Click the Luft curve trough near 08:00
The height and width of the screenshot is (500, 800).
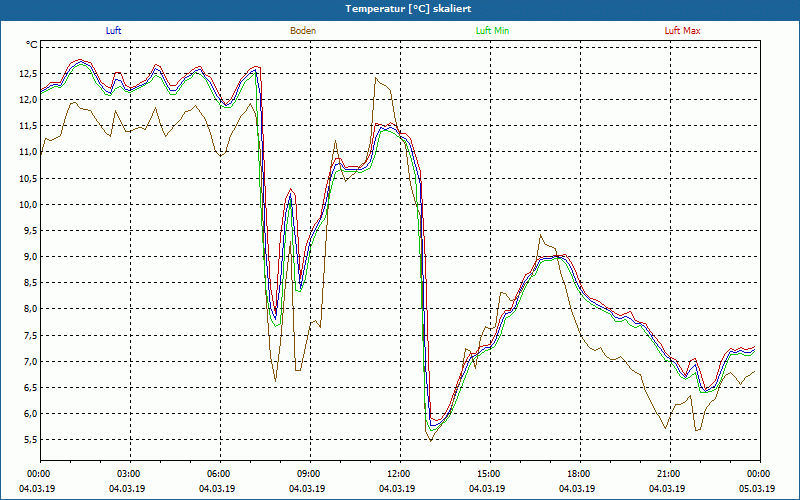point(276,319)
